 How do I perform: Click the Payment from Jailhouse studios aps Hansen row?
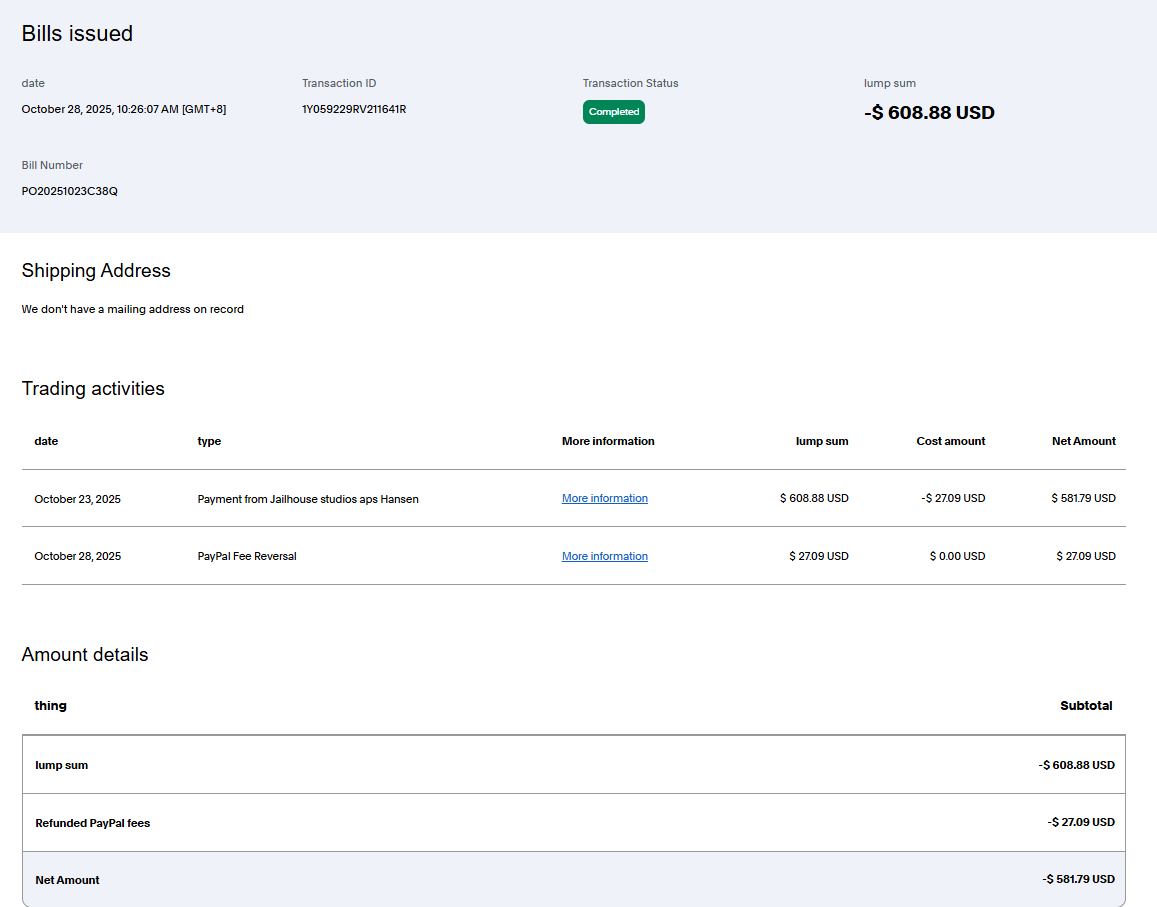[x=308, y=499]
